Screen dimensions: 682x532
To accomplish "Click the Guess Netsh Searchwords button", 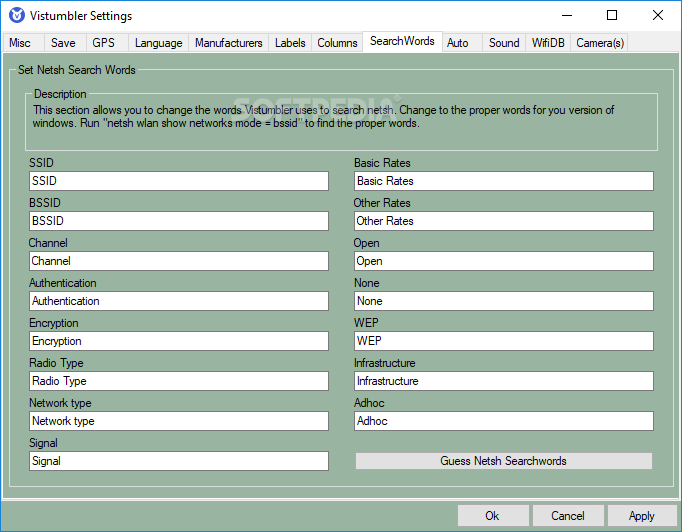I will pyautogui.click(x=504, y=461).
